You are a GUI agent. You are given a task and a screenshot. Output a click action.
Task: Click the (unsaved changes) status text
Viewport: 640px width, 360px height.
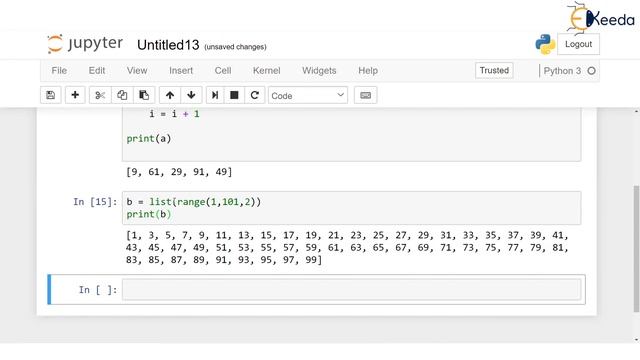(x=235, y=47)
